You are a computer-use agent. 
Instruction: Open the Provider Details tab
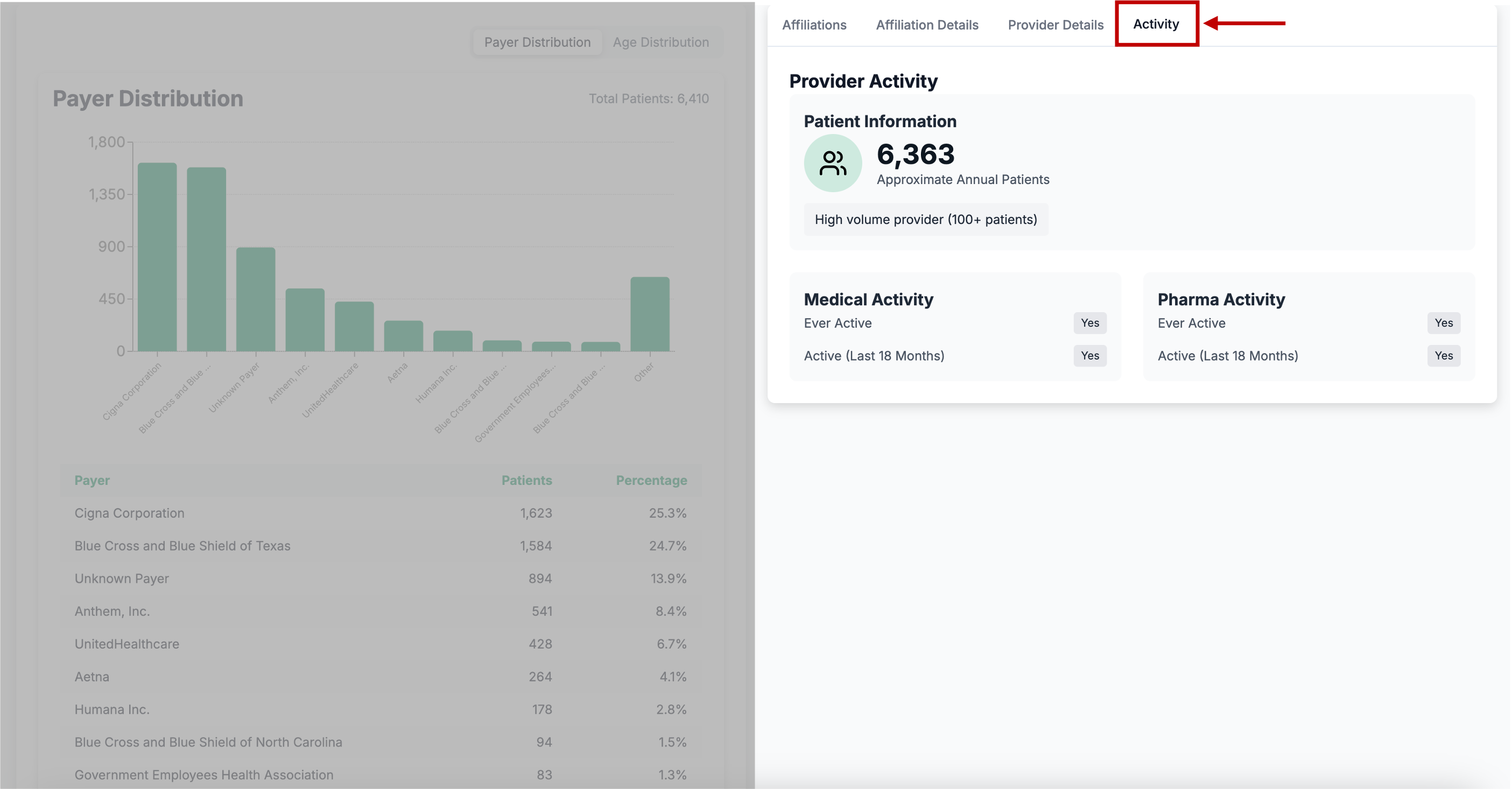click(x=1055, y=25)
